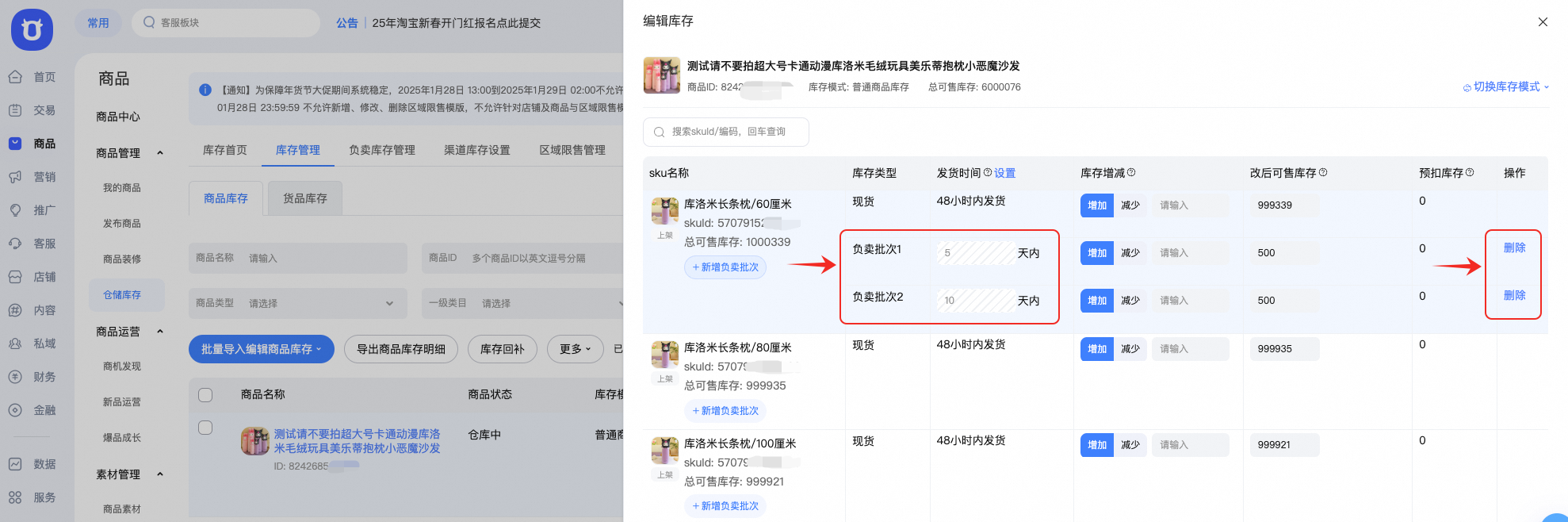This screenshot has width=1568, height=522.
Task: Switch to the 库存管理 tab
Action: click(x=298, y=150)
